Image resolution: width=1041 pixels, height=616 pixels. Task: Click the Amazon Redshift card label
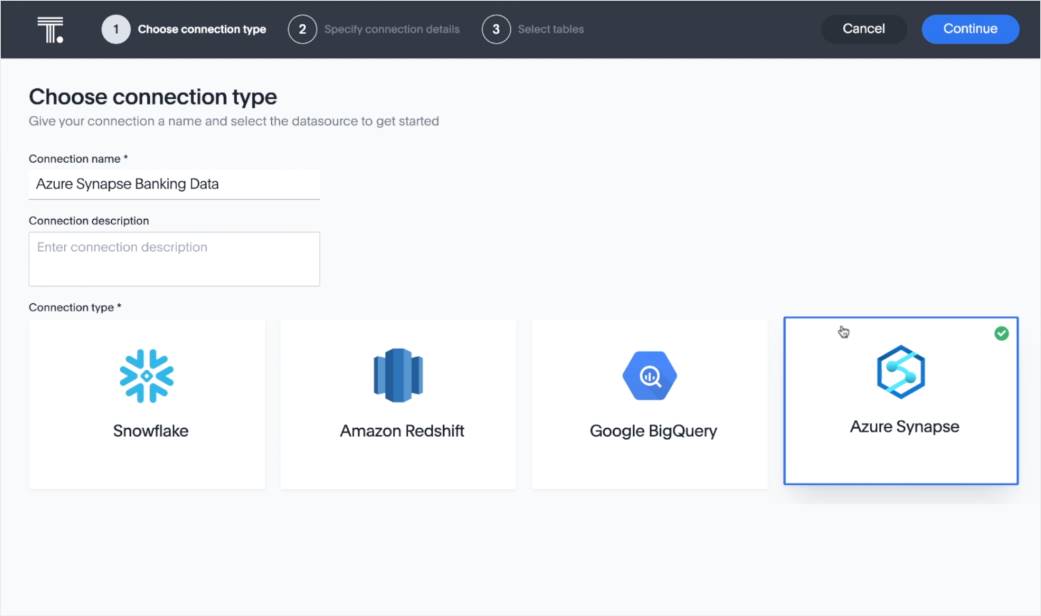402,431
